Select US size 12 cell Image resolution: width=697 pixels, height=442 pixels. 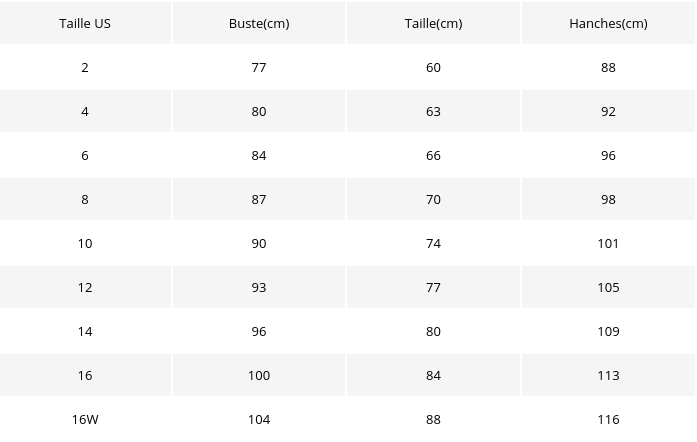(85, 288)
